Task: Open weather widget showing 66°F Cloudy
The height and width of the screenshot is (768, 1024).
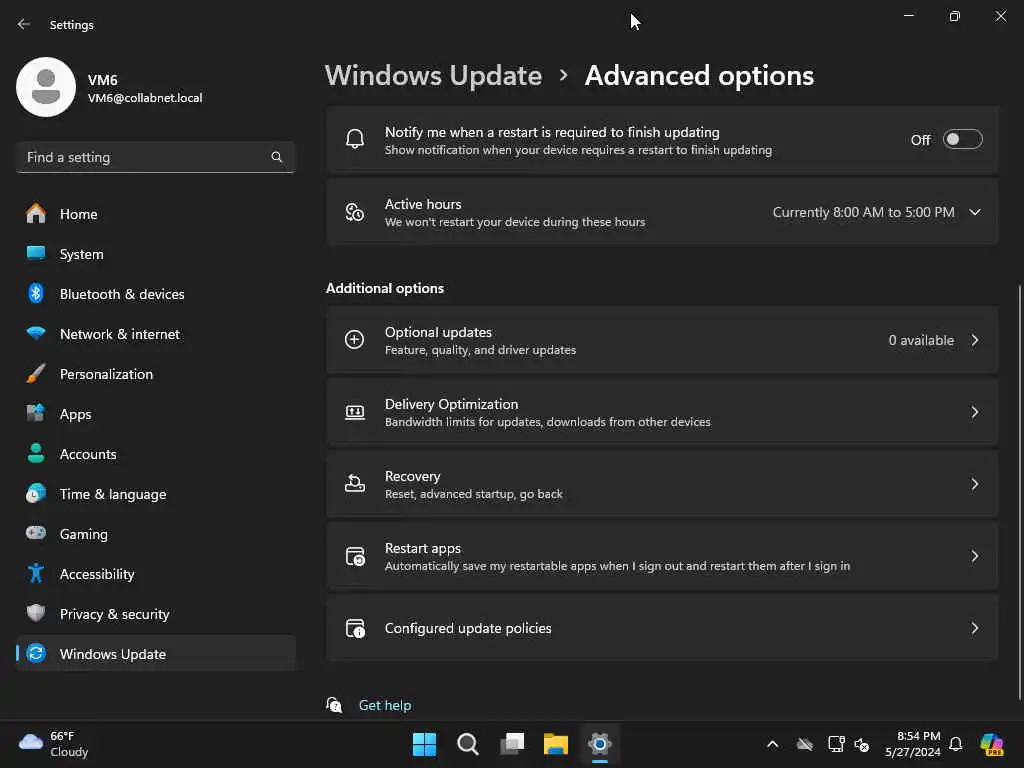Action: click(x=54, y=744)
